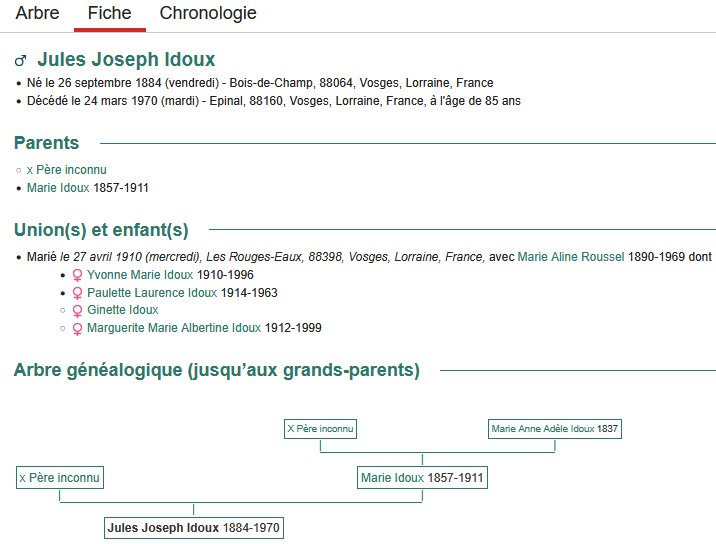The height and width of the screenshot is (544, 716).
Task: Open Yvonne Marie Idoux's profile link
Action: coord(140,275)
